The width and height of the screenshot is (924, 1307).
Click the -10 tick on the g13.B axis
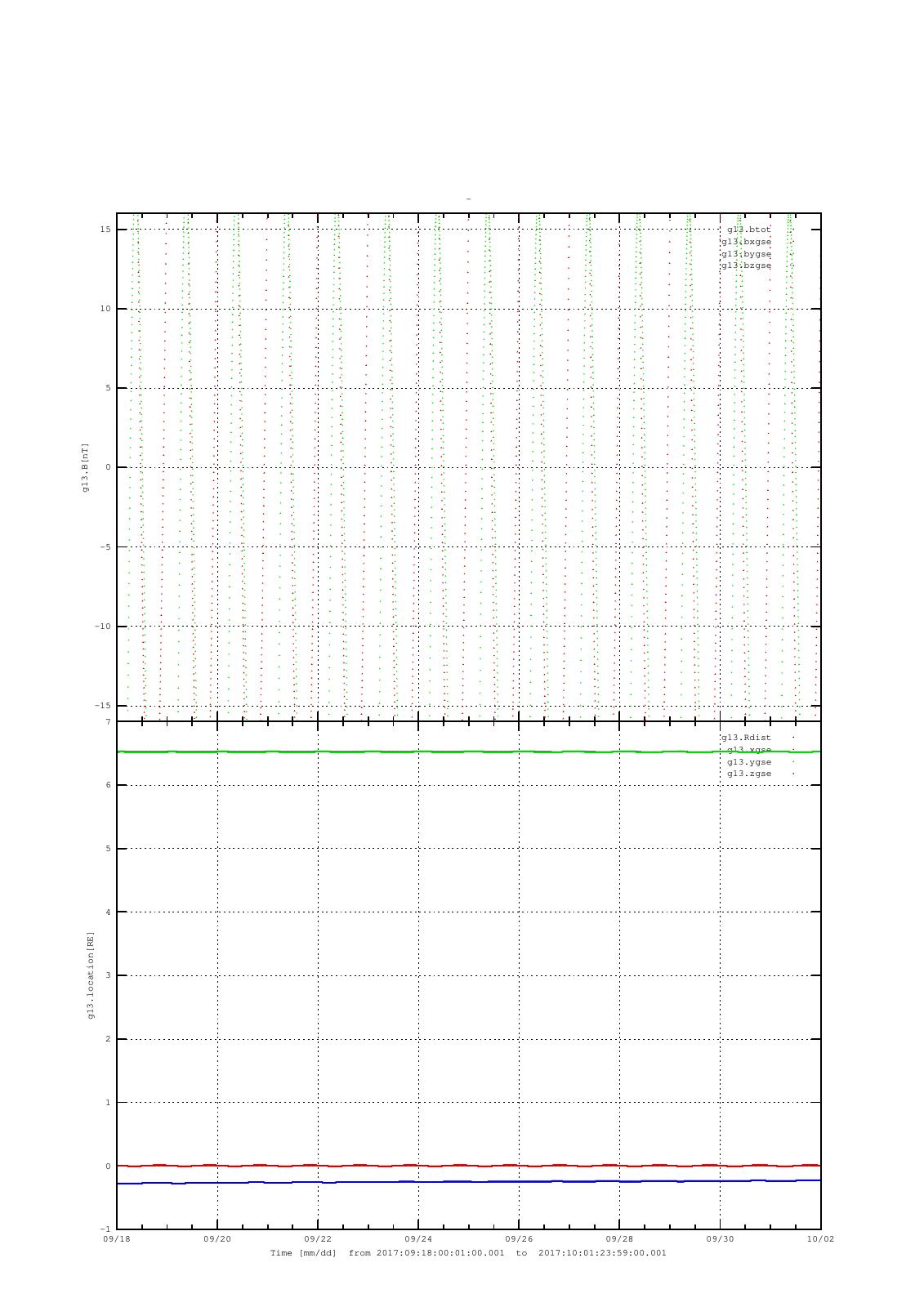pos(103,627)
